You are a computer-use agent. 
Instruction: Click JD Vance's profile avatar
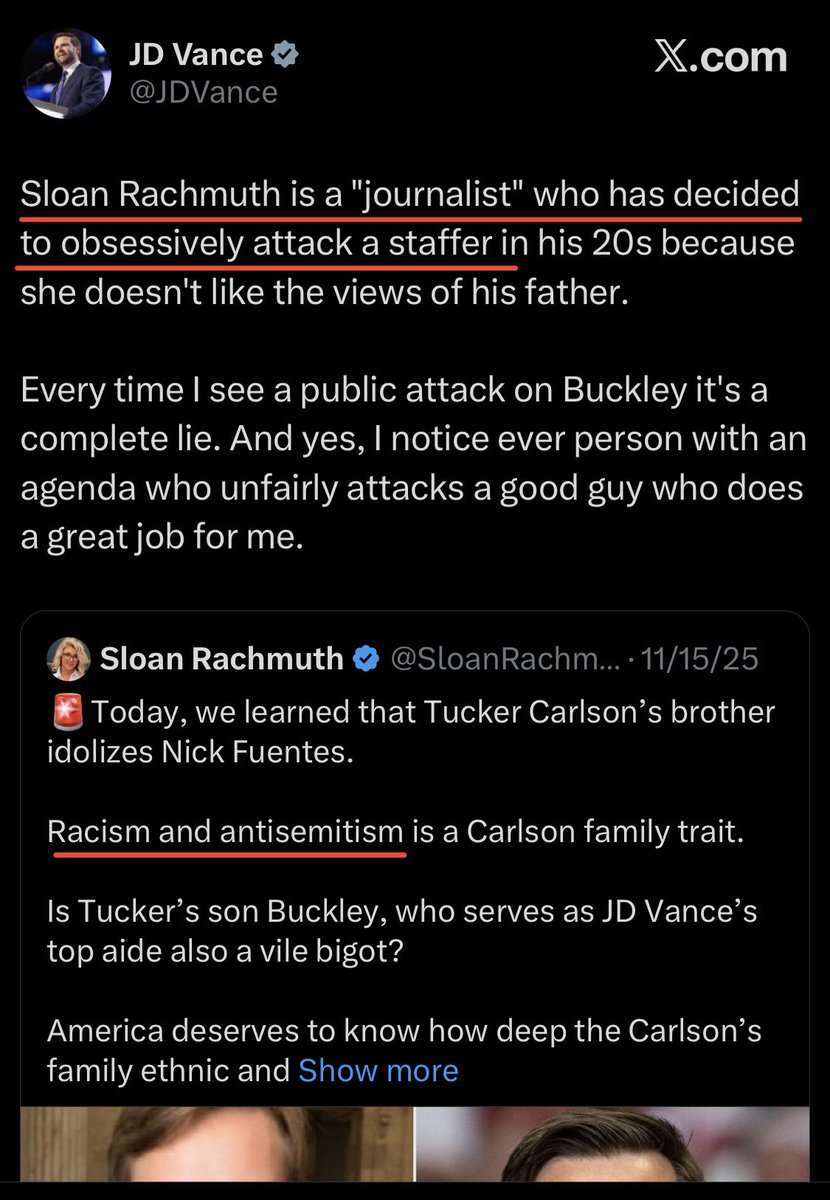65,73
